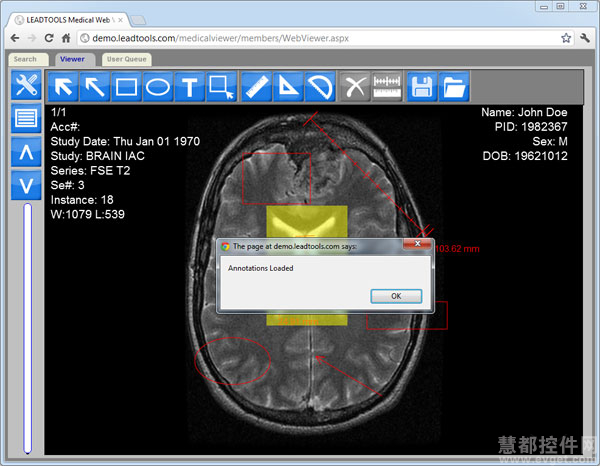600x466 pixels.
Task: Select the Ruler measurement tool
Action: [x=257, y=87]
